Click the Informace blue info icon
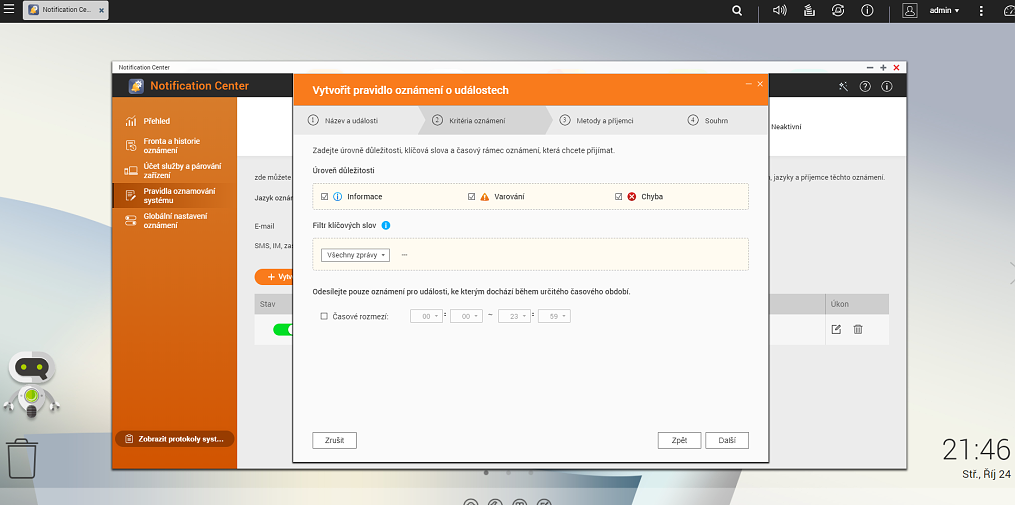This screenshot has height=505, width=1015. pos(337,197)
